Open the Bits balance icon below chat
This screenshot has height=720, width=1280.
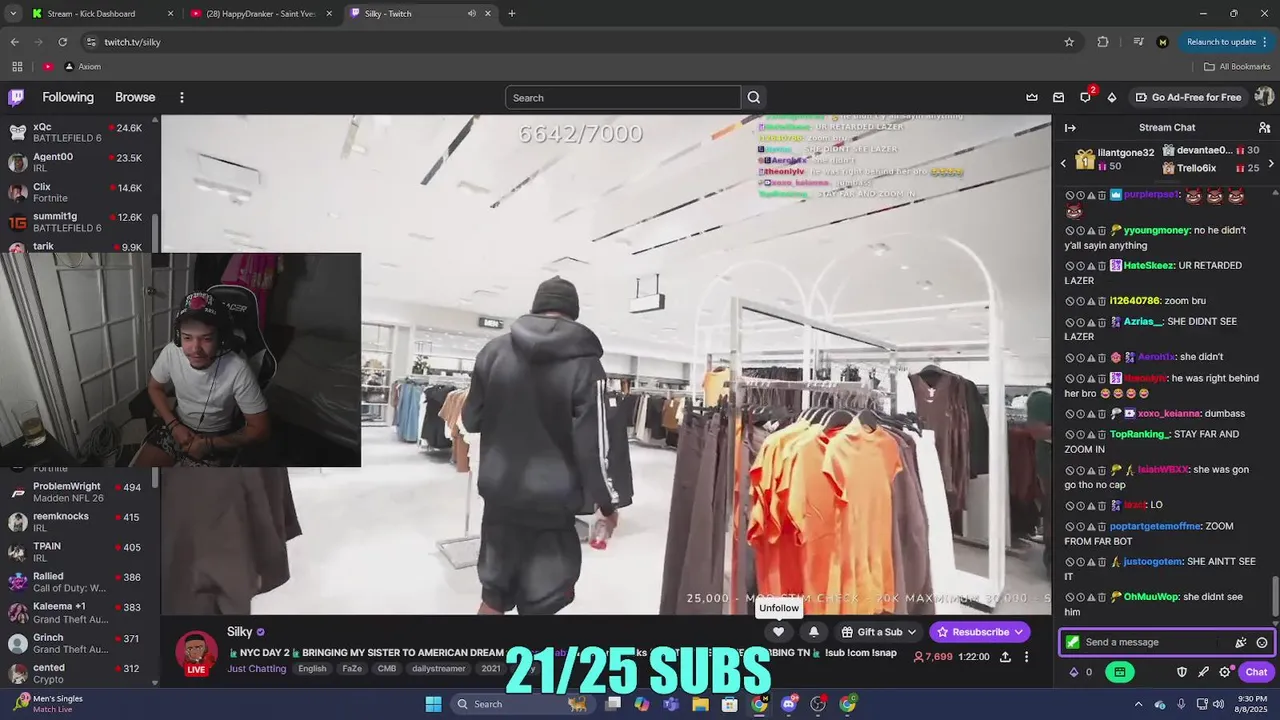(1075, 672)
